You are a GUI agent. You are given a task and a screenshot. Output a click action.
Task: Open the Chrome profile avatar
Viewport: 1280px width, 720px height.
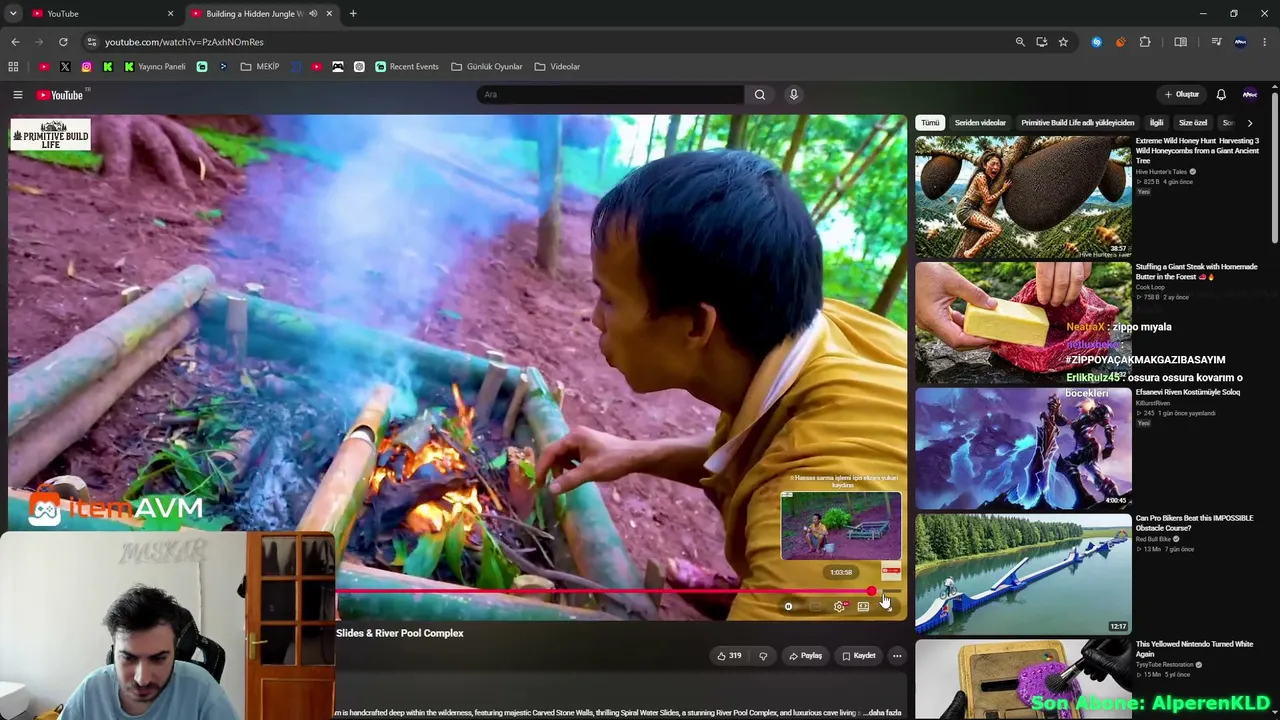tap(1240, 42)
